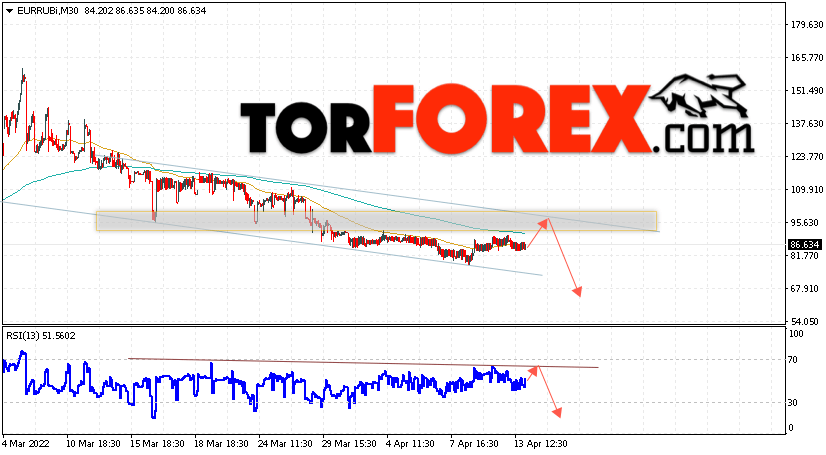Select the RSI 0 level label
The image size is (826, 455).
tap(791, 428)
